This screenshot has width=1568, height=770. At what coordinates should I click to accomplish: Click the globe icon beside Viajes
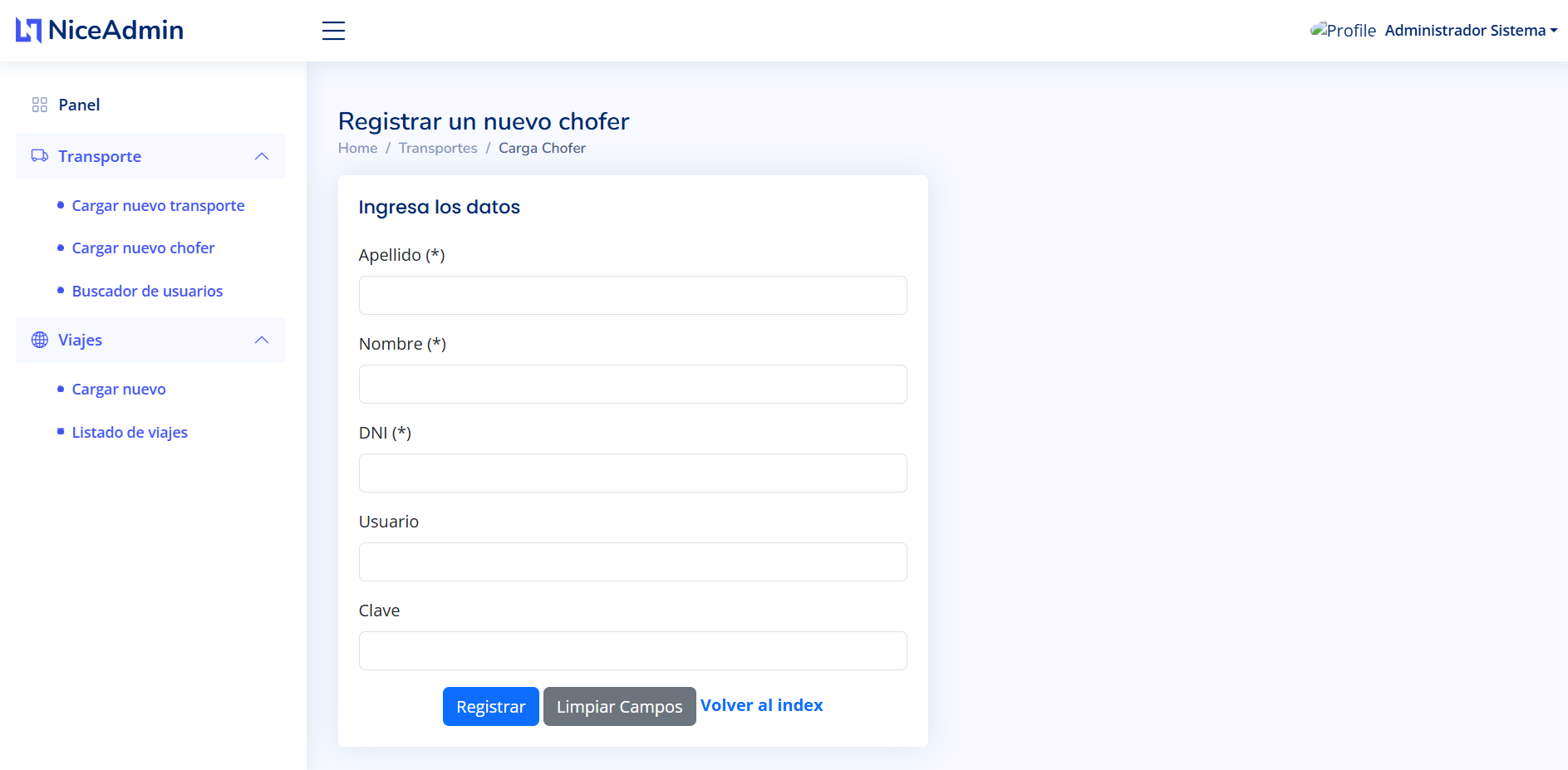38,340
